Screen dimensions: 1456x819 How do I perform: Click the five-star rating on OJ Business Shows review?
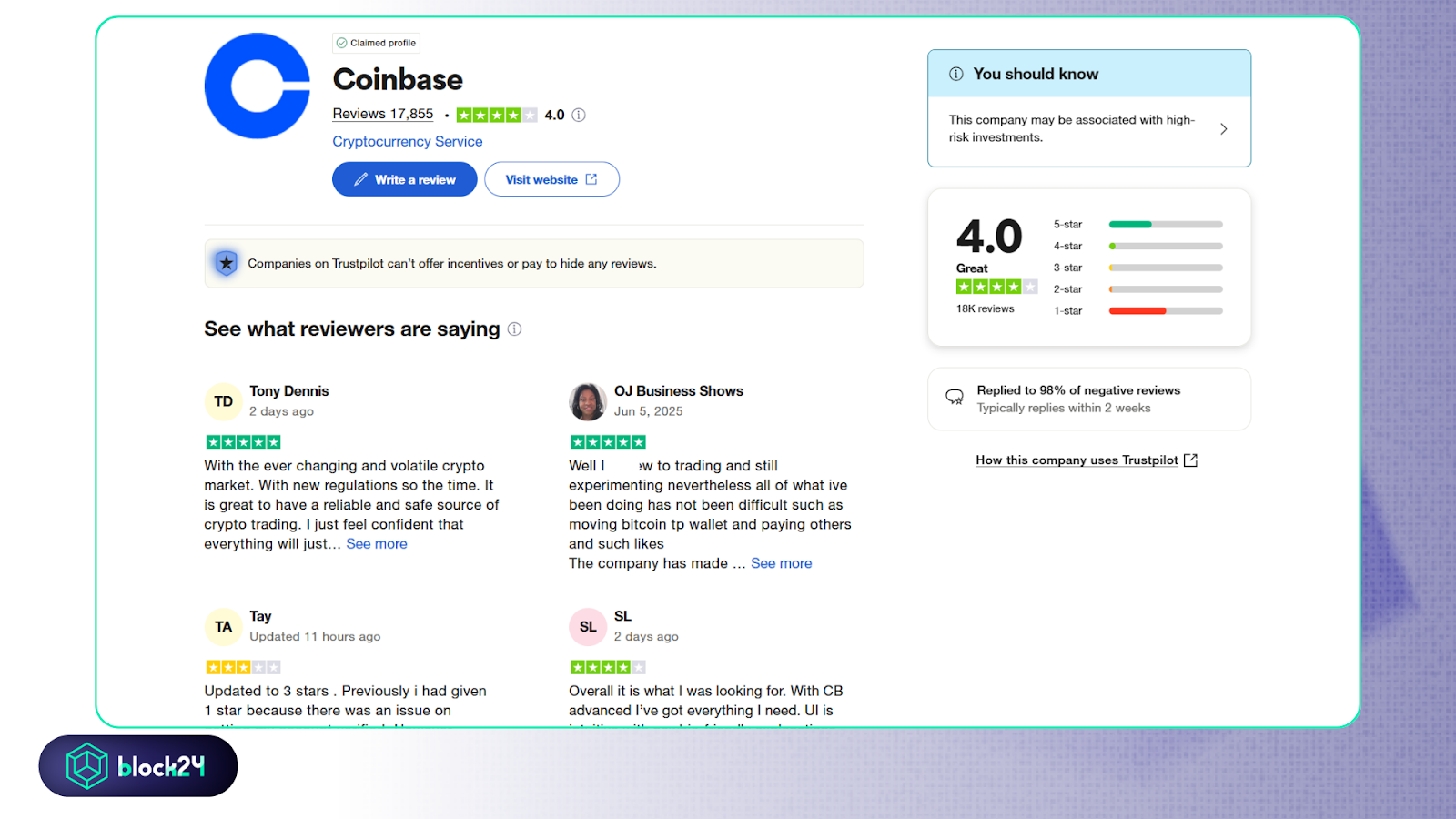pyautogui.click(x=608, y=442)
